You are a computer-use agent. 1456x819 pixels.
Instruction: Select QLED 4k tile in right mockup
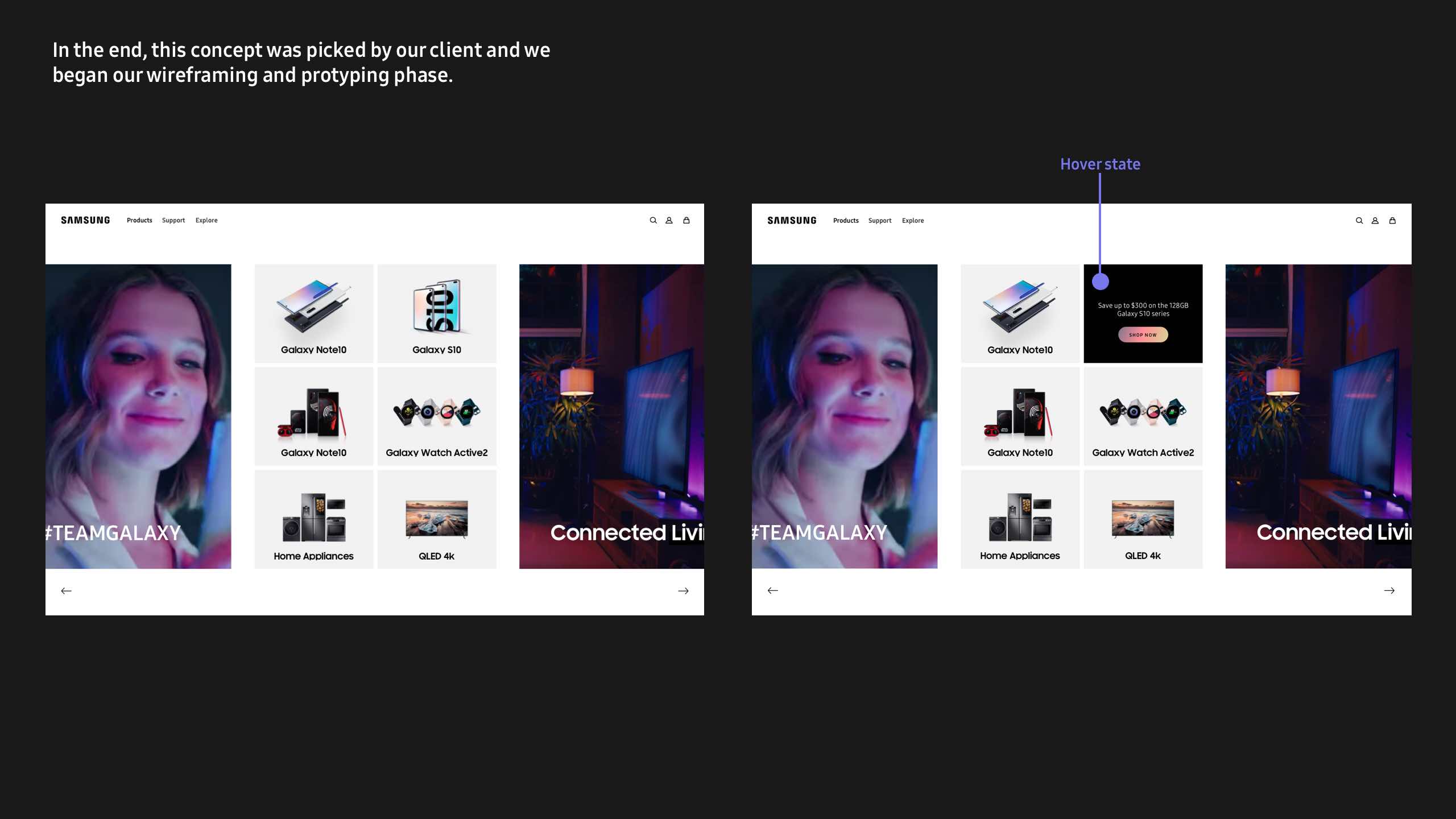1143,519
